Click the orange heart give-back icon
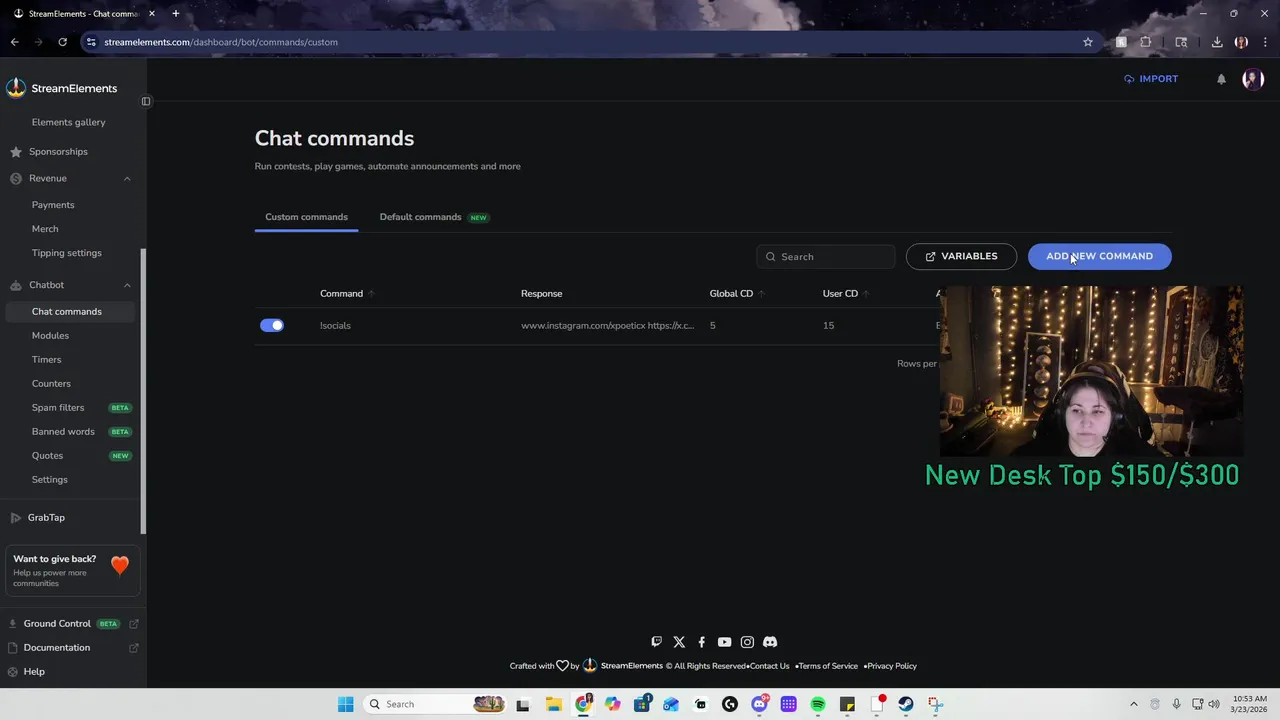The height and width of the screenshot is (720, 1280). (x=120, y=566)
